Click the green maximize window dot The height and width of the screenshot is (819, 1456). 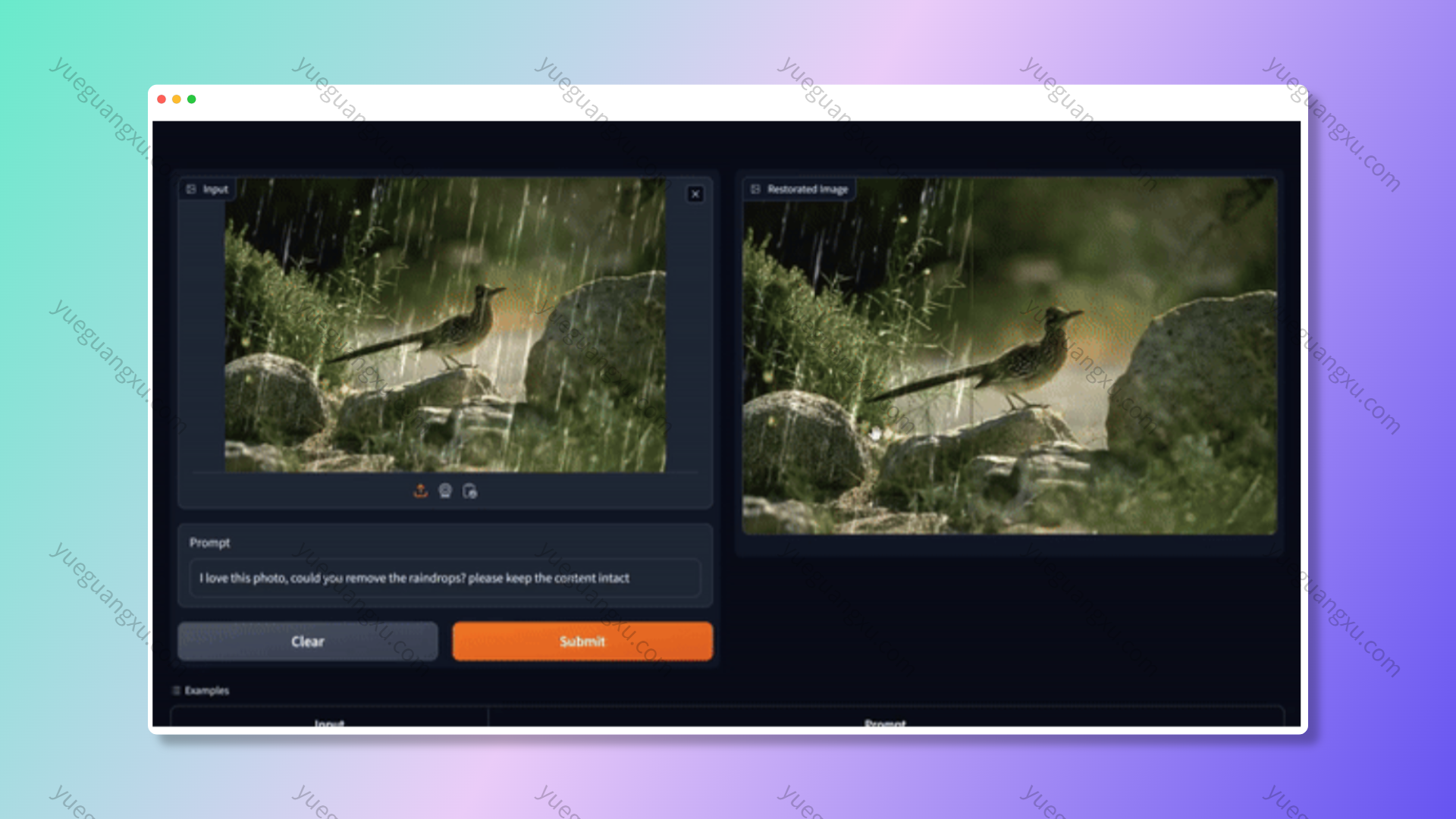tap(192, 99)
